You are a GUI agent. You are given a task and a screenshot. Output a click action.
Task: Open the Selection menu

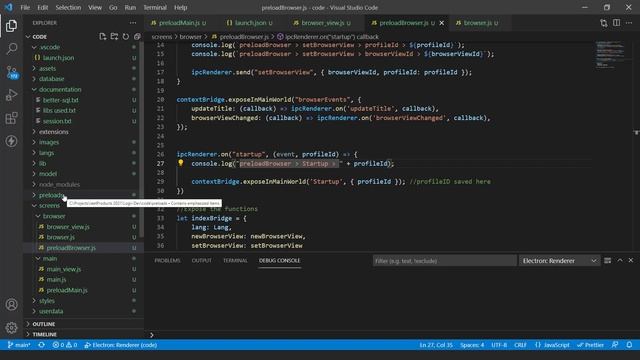[68, 7]
